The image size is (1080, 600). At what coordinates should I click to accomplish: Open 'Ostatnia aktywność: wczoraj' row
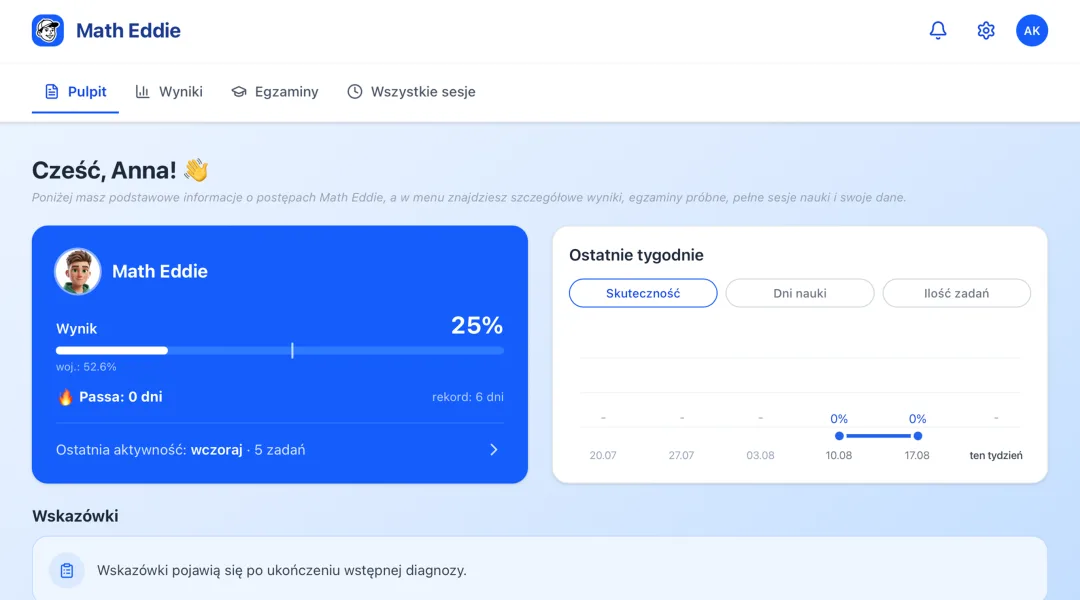click(280, 450)
